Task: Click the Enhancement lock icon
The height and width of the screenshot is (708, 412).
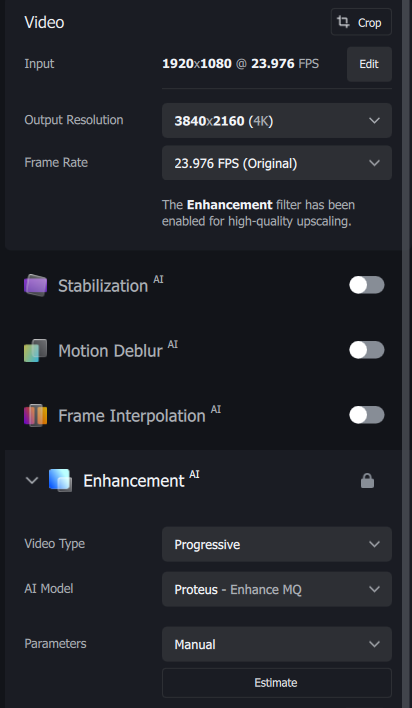Action: pos(367,480)
